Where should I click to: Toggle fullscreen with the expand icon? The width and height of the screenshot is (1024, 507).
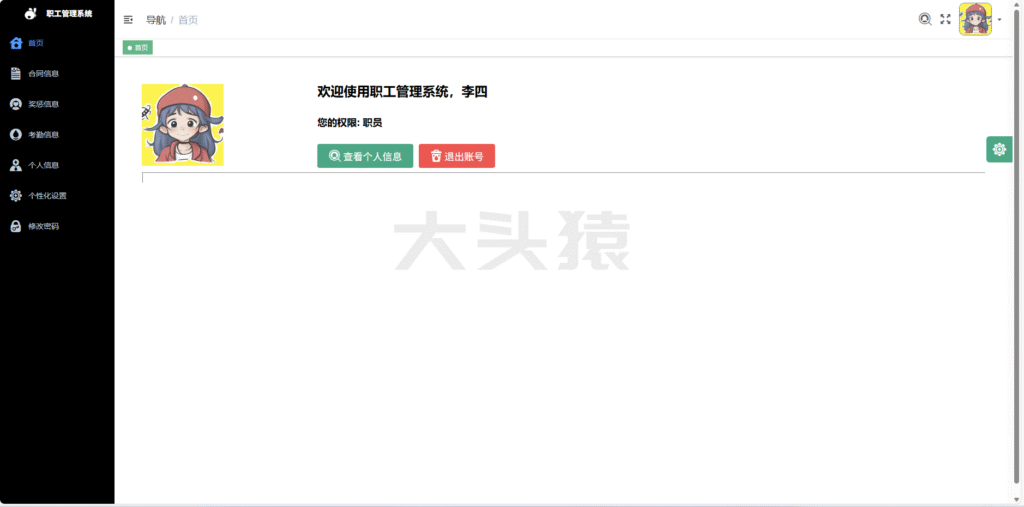945,19
